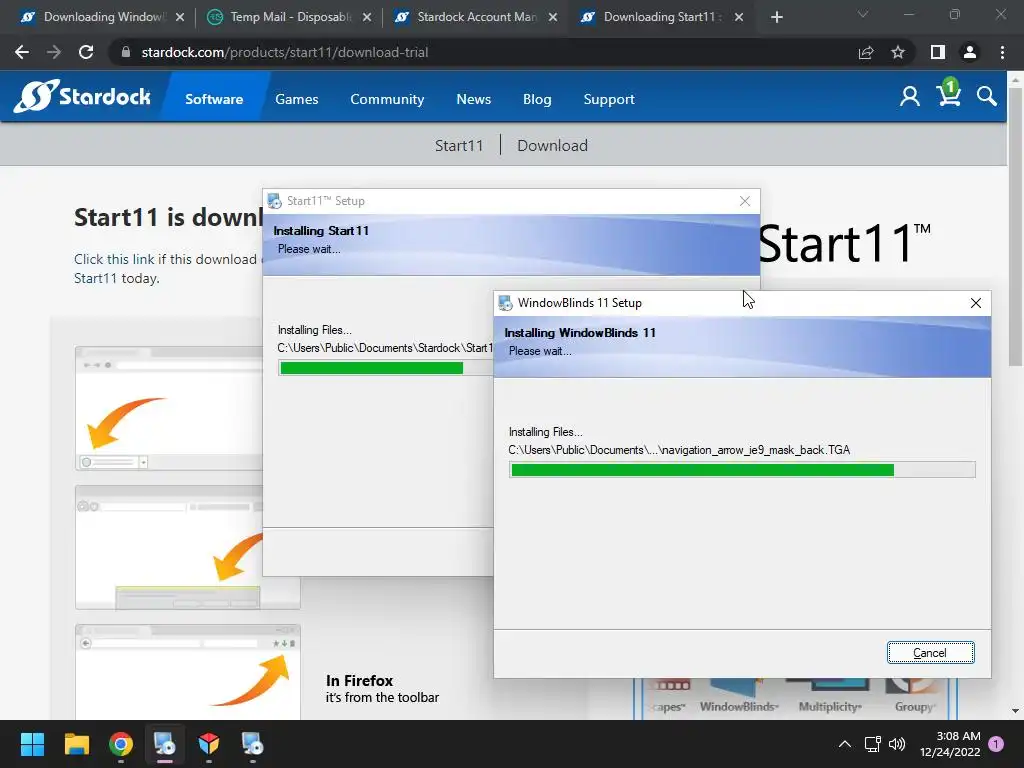Click the 'In Firefox' instruction text
Image resolution: width=1024 pixels, height=768 pixels.
359,680
